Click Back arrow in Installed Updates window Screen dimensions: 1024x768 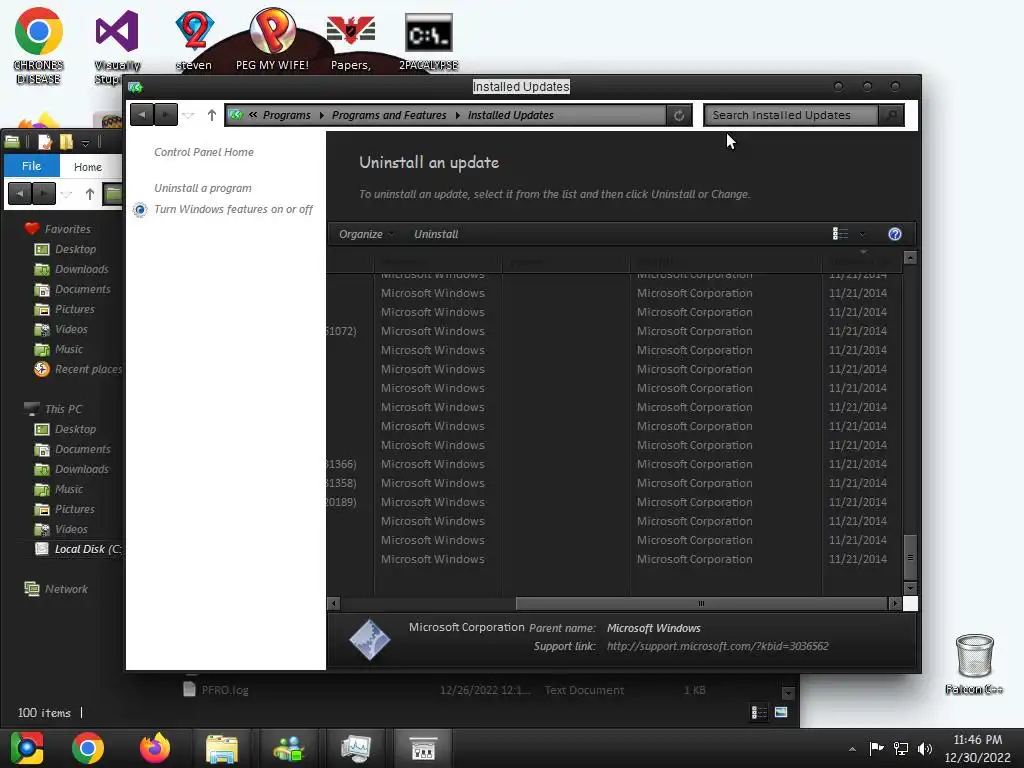click(142, 115)
